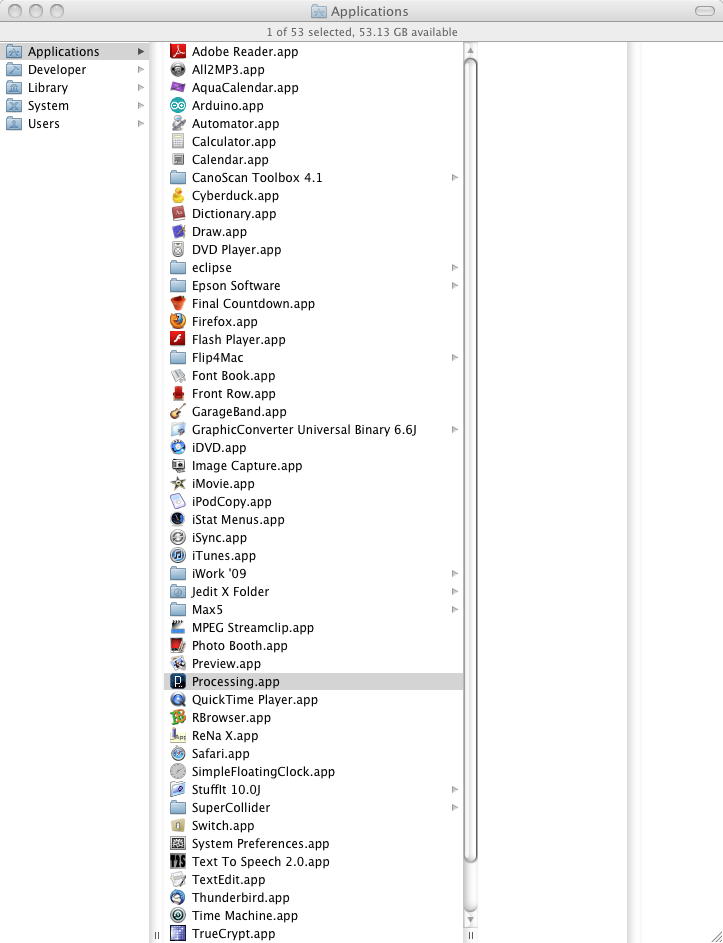The image size is (723, 943).
Task: Select the Final Countdown.app row
Action: click(313, 303)
